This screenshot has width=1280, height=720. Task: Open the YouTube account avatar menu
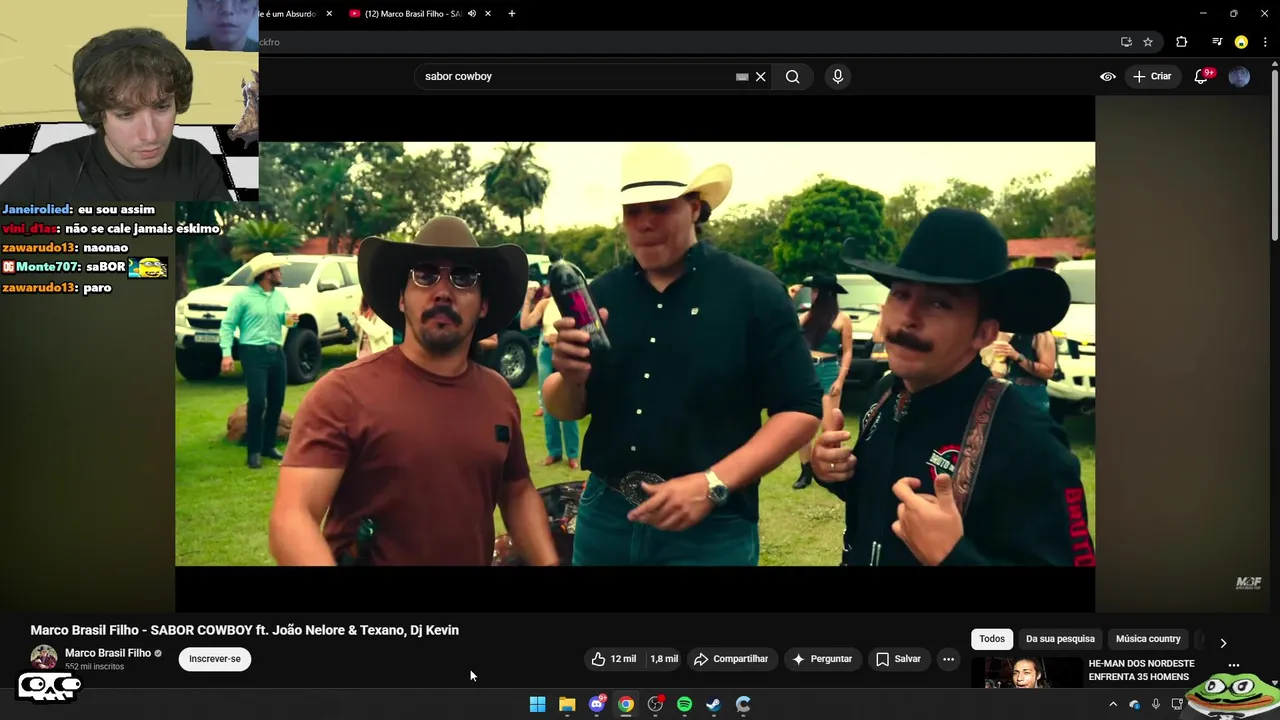(1239, 77)
